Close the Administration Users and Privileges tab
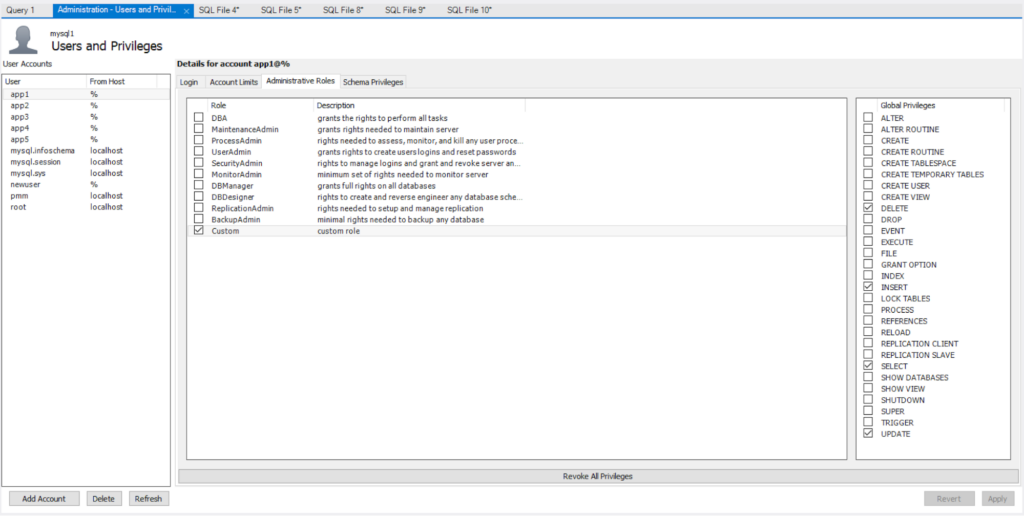Viewport: 1024px width, 516px height. click(187, 10)
